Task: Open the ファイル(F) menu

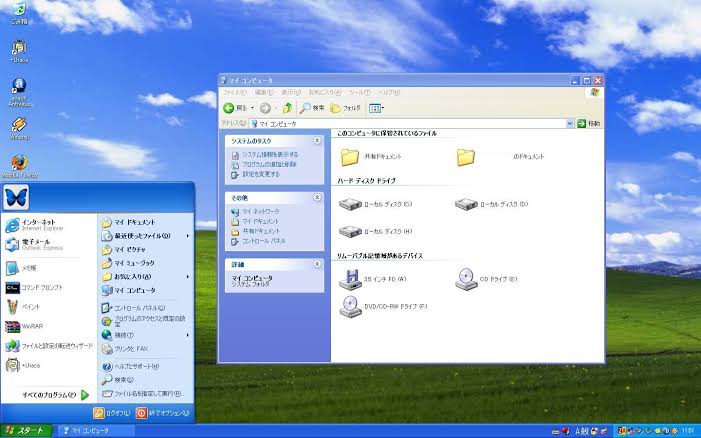Action: pyautogui.click(x=235, y=92)
